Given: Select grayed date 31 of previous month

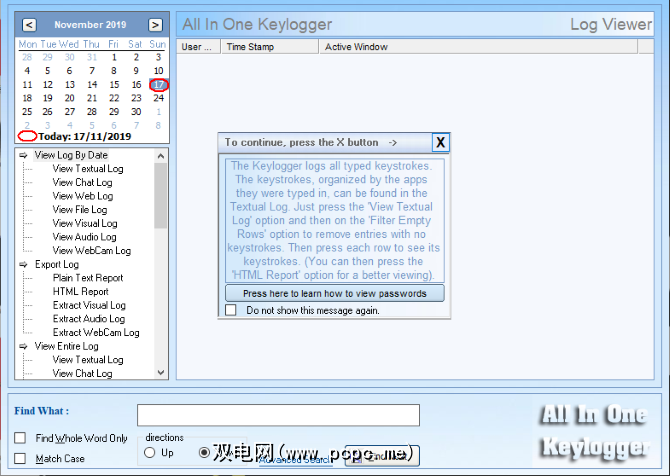Looking at the screenshot, I should (x=92, y=57).
